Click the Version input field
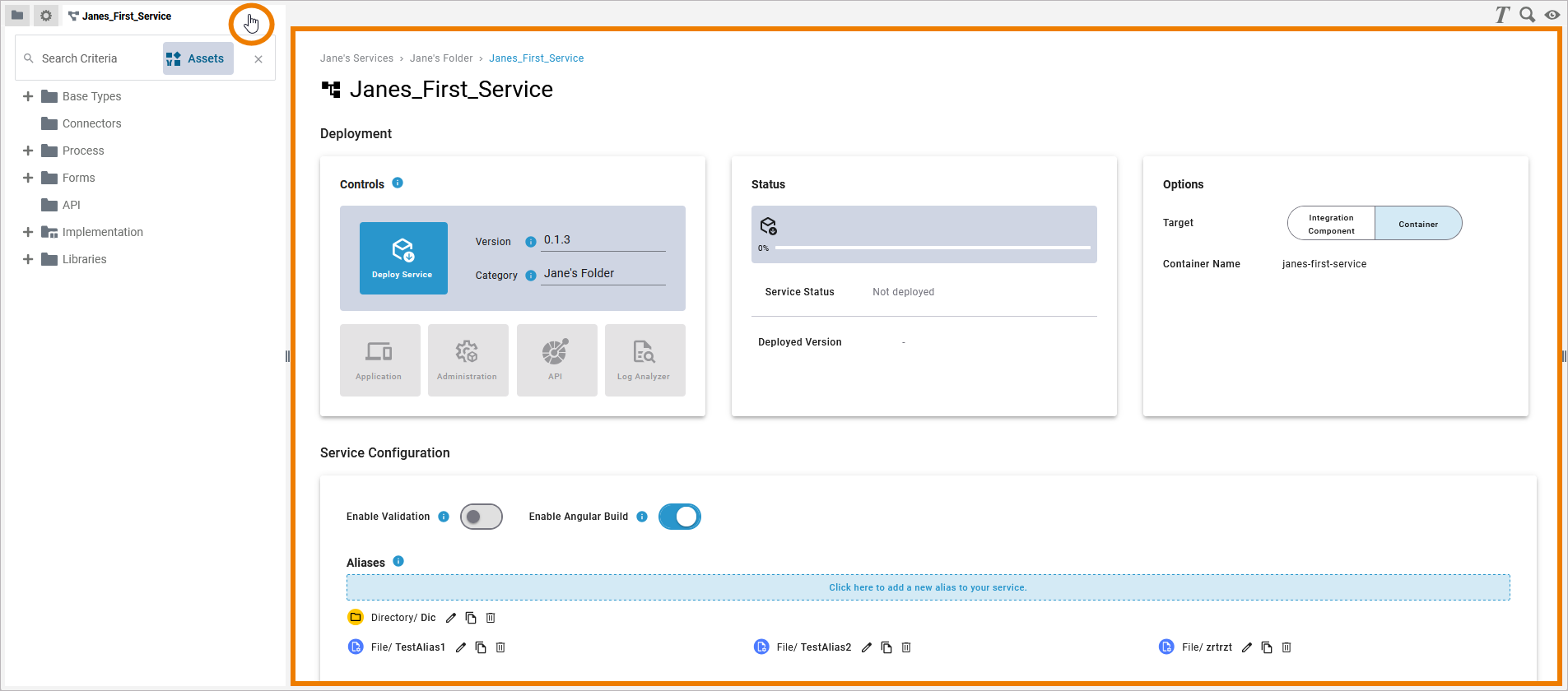The height and width of the screenshot is (691, 1568). (x=603, y=240)
